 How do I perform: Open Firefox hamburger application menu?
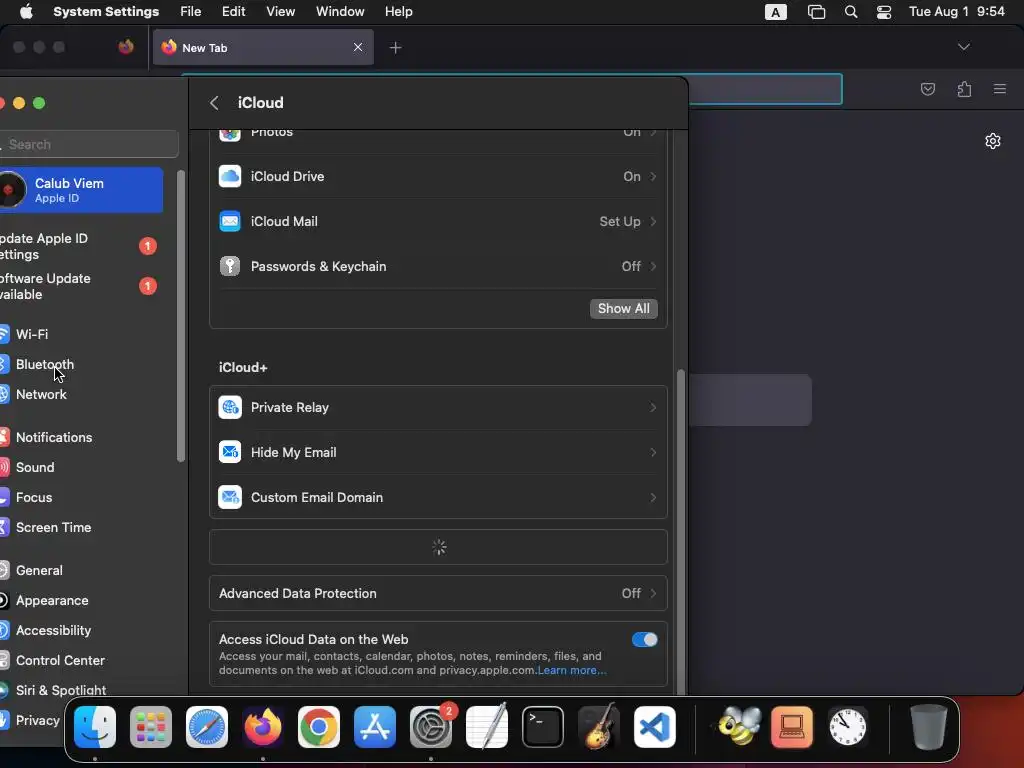pyautogui.click(x=1000, y=89)
